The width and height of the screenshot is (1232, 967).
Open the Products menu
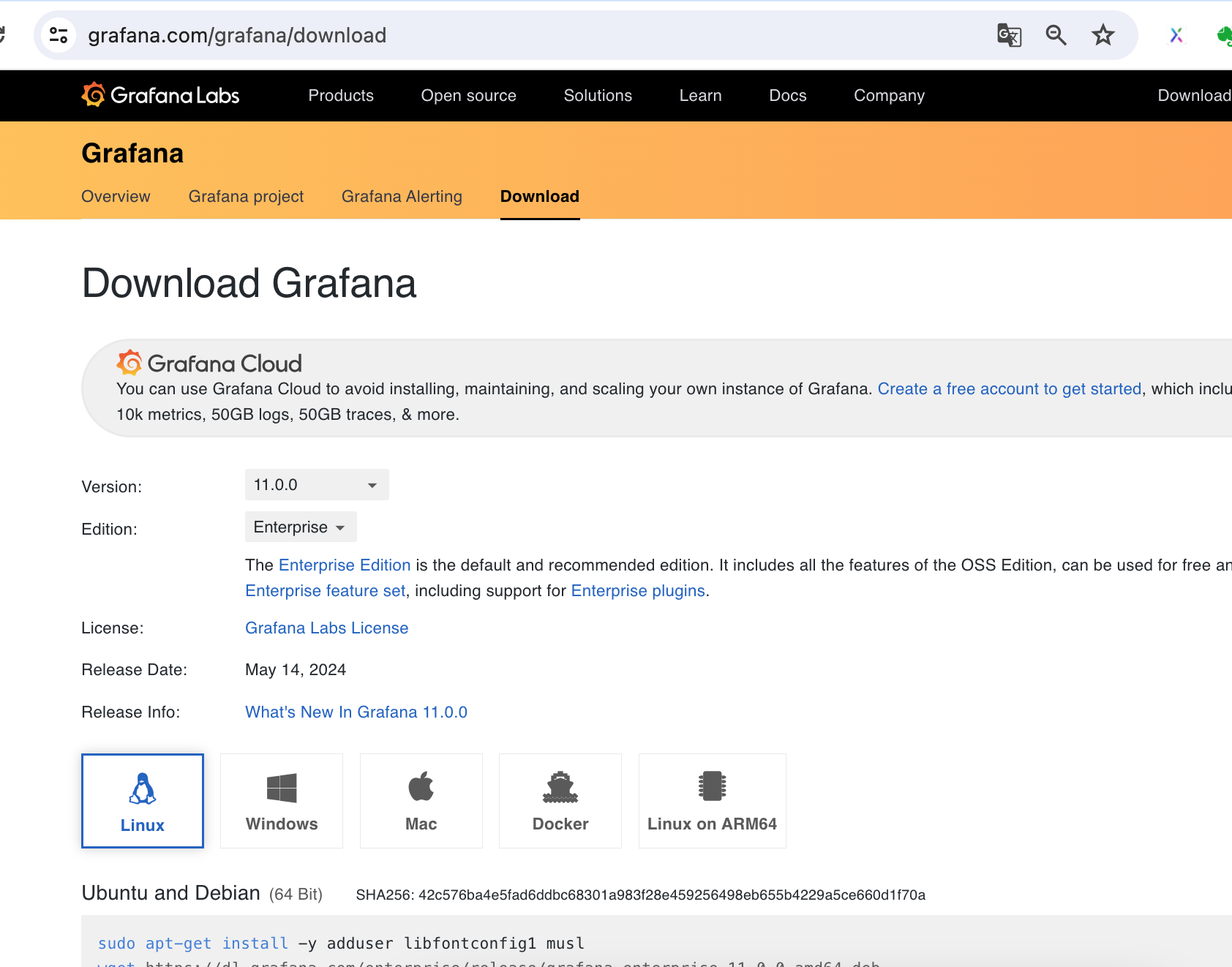pos(341,96)
